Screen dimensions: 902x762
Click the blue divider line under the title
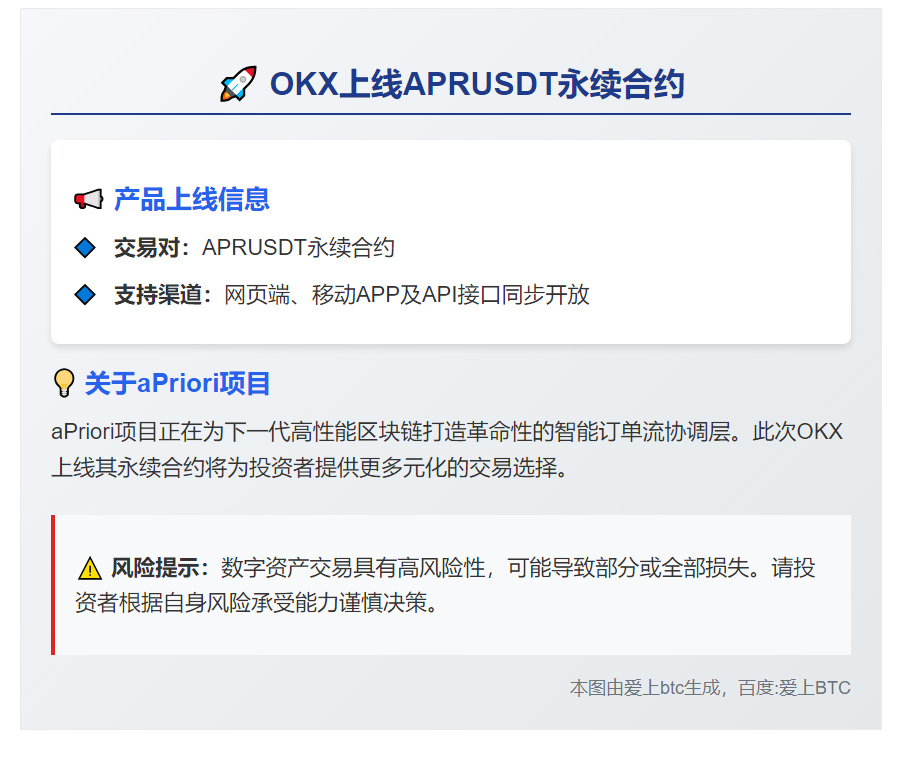coord(450,114)
